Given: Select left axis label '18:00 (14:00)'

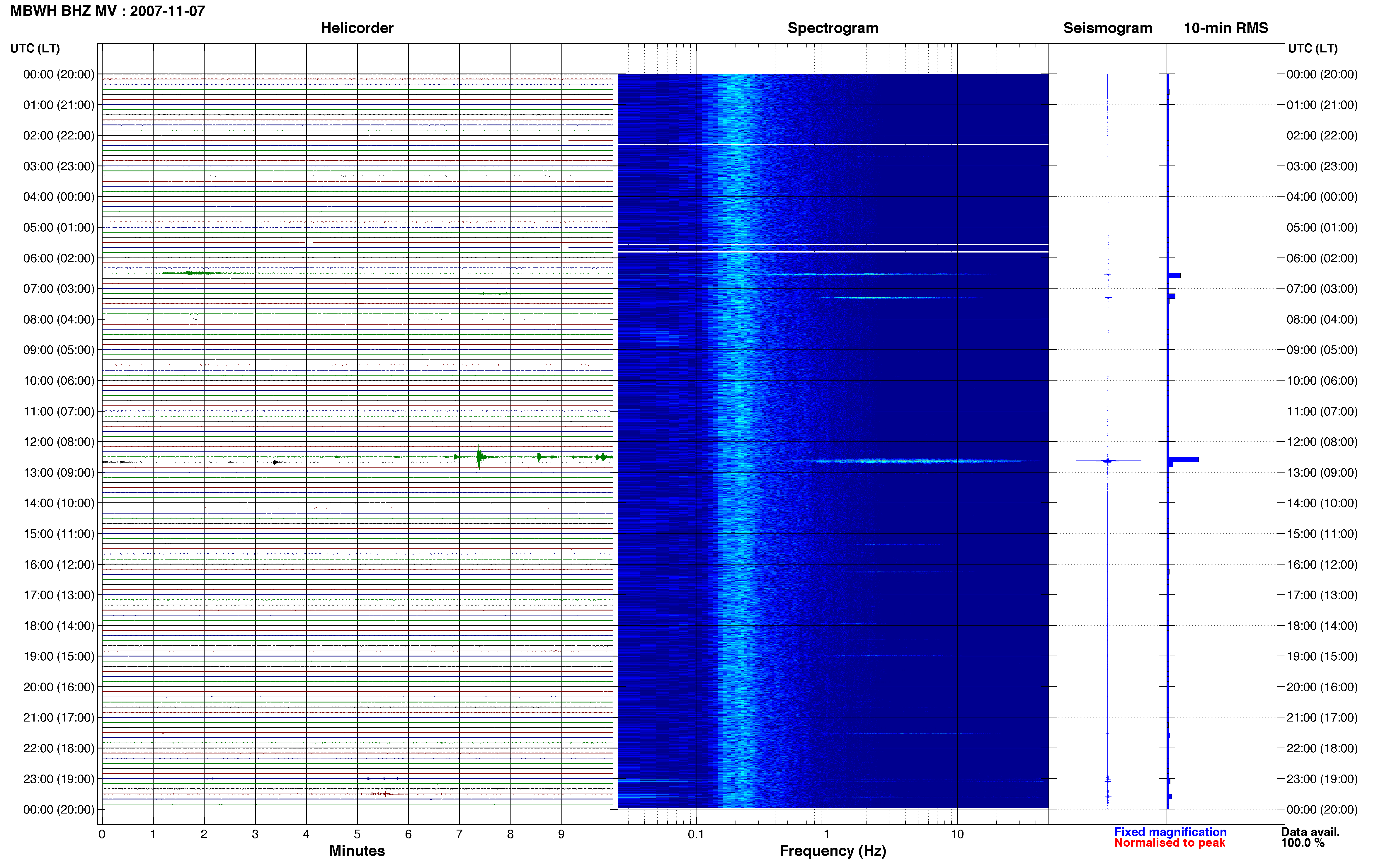Looking at the screenshot, I should [x=59, y=626].
